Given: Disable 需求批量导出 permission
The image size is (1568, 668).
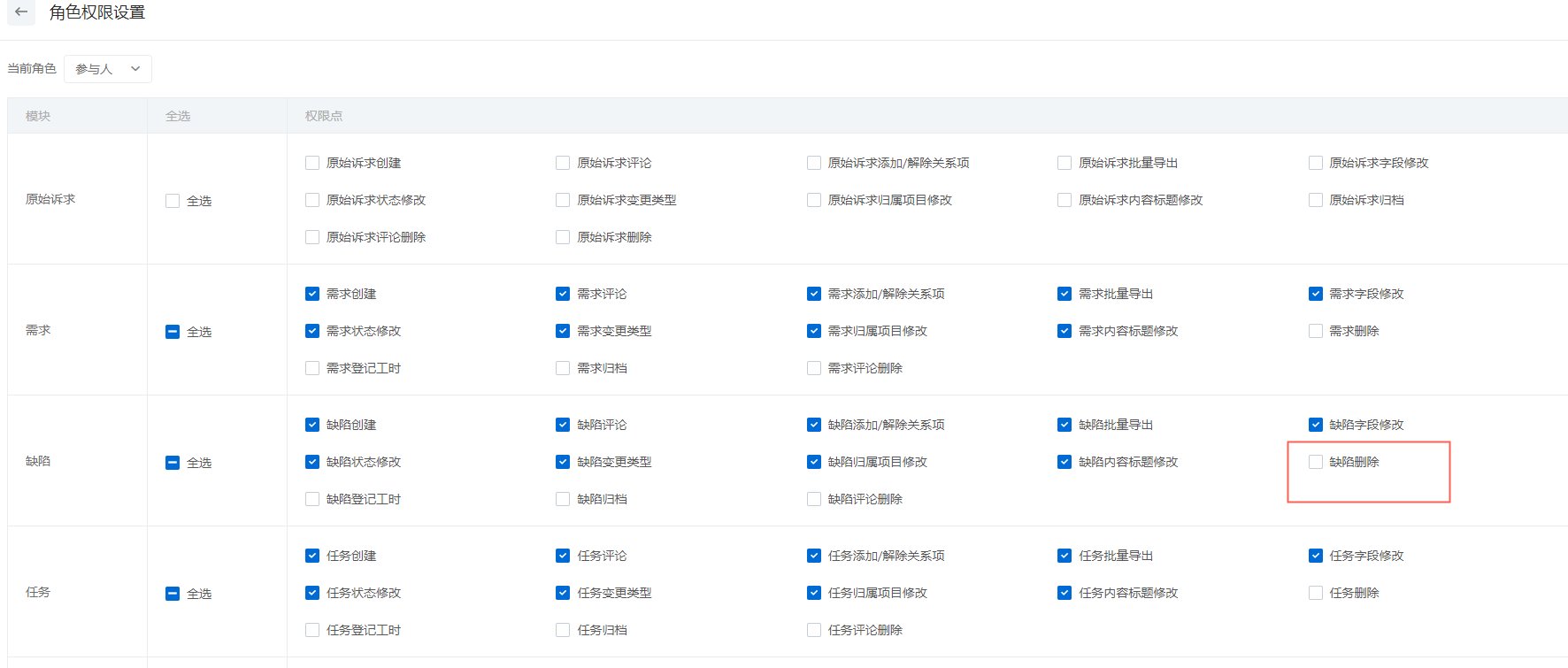Looking at the screenshot, I should [x=1065, y=294].
